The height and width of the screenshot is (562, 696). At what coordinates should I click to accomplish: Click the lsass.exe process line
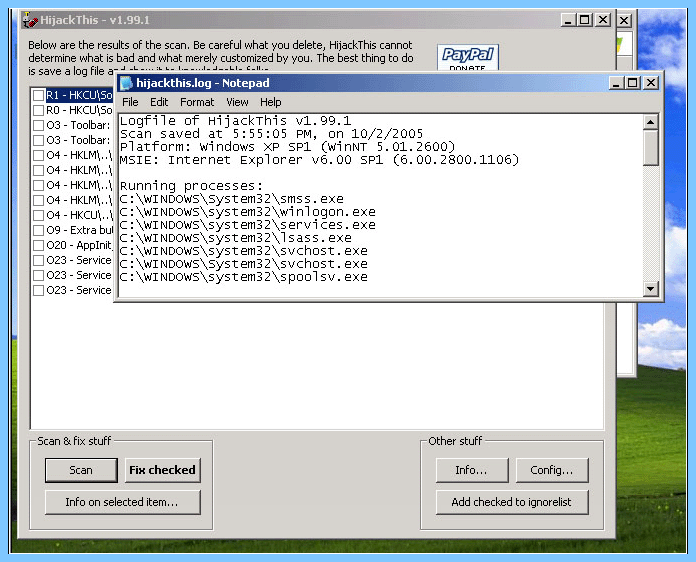pos(236,238)
